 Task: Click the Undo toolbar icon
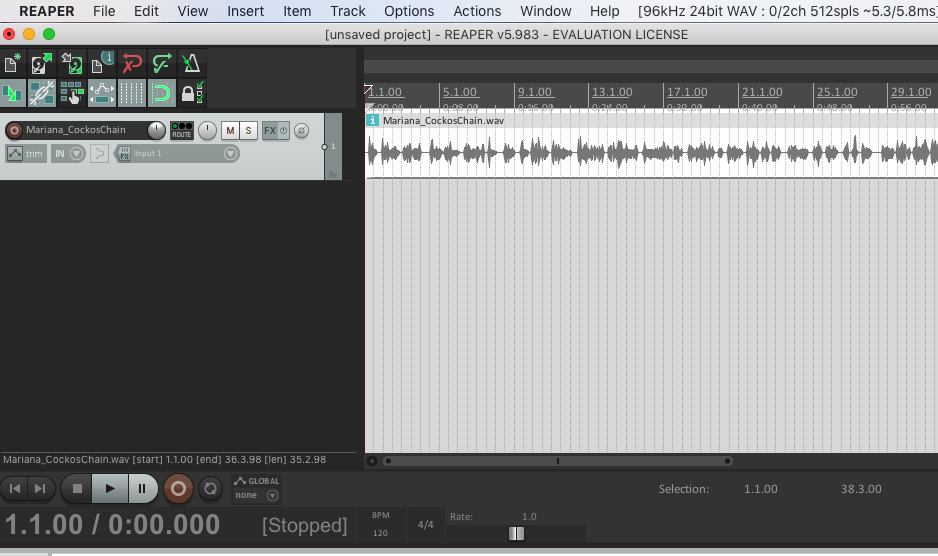(x=132, y=65)
